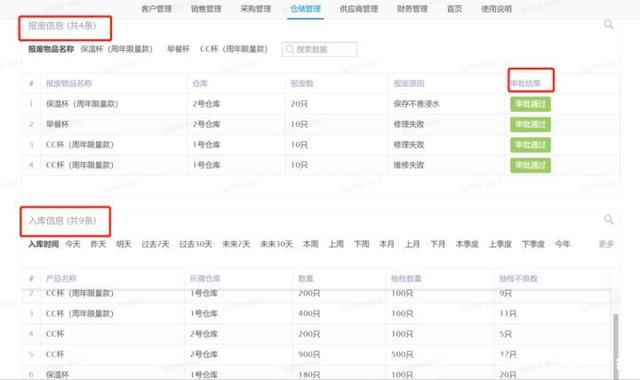This screenshot has width=640, height=380.
Task: Sort by 抽检不良数 column header
Action: click(x=518, y=279)
